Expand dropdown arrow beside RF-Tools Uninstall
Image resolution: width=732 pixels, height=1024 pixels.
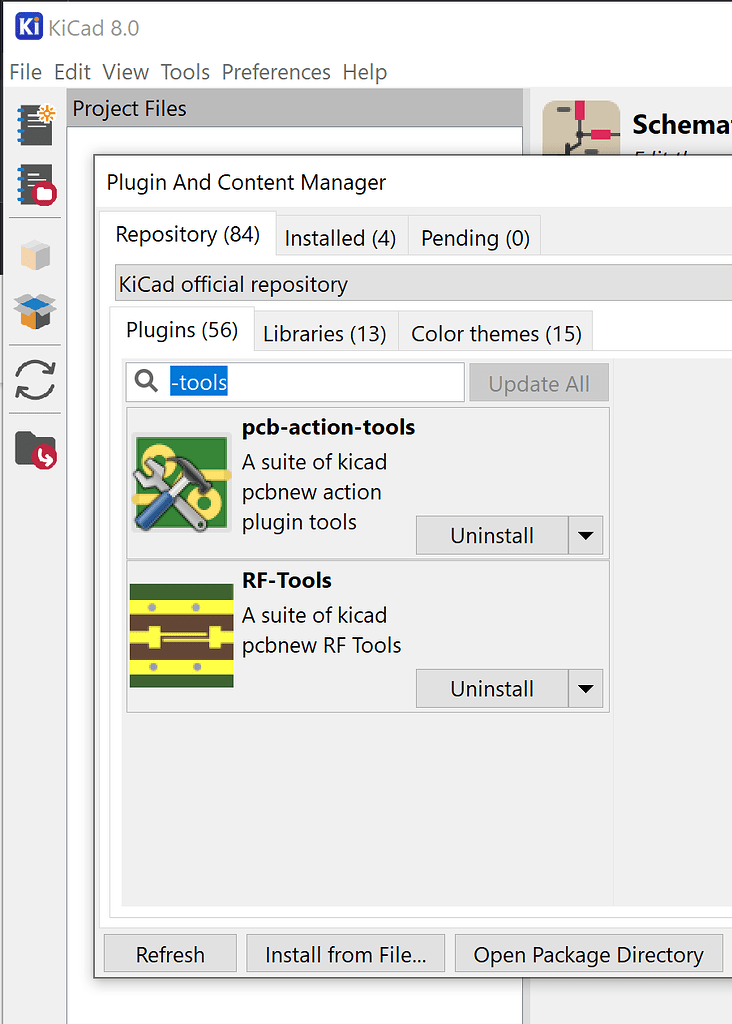586,688
